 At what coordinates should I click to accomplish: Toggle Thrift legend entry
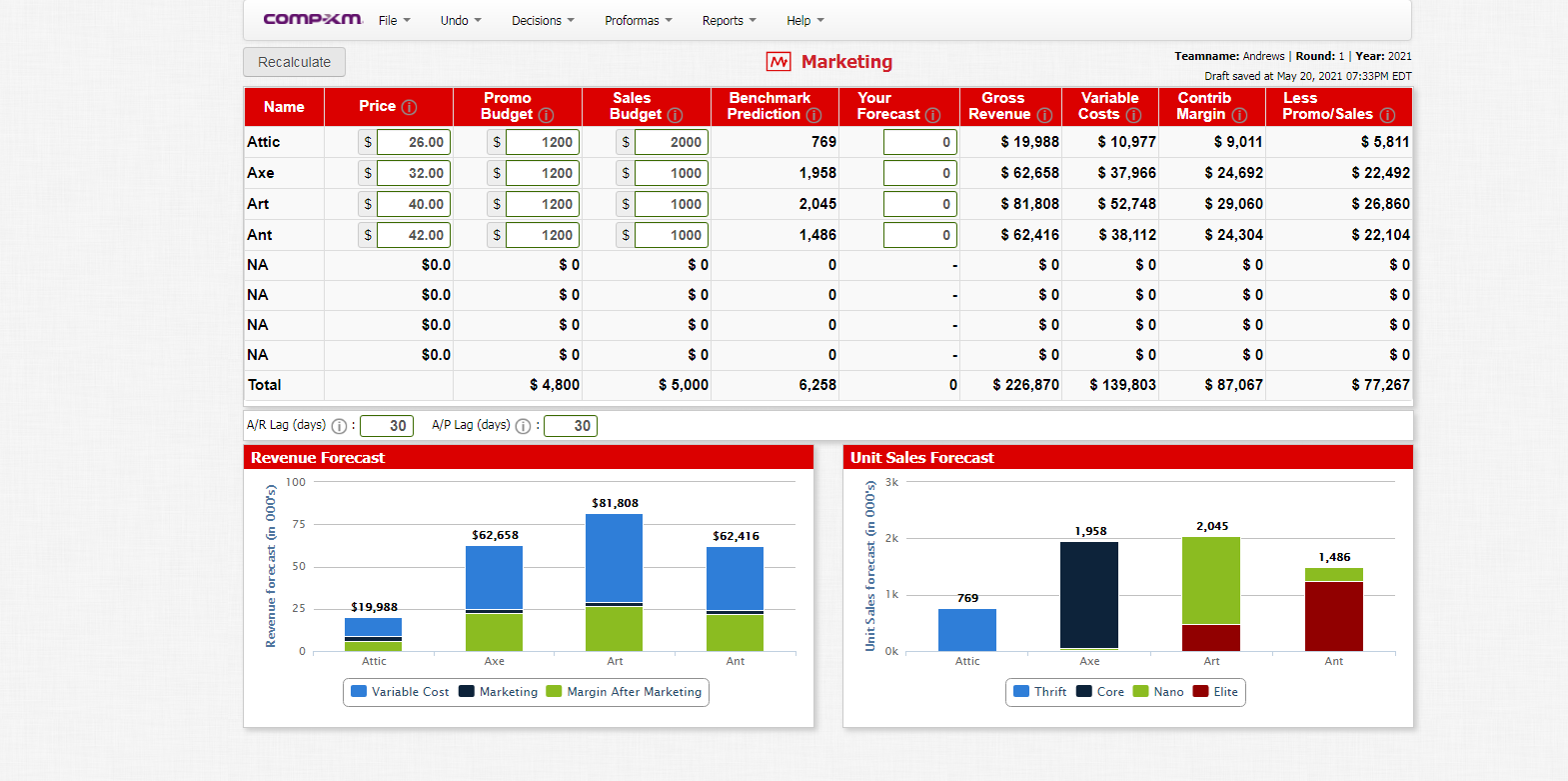tap(1040, 692)
